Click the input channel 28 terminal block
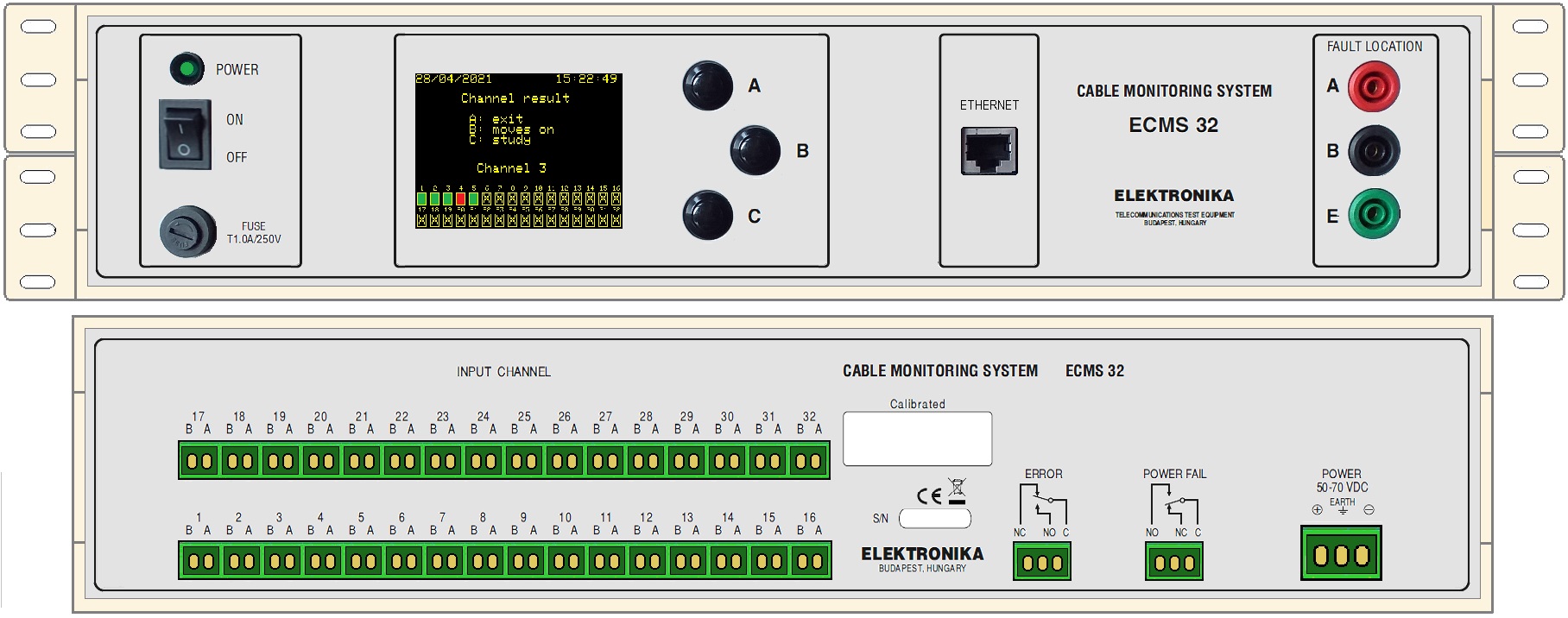 [x=646, y=461]
